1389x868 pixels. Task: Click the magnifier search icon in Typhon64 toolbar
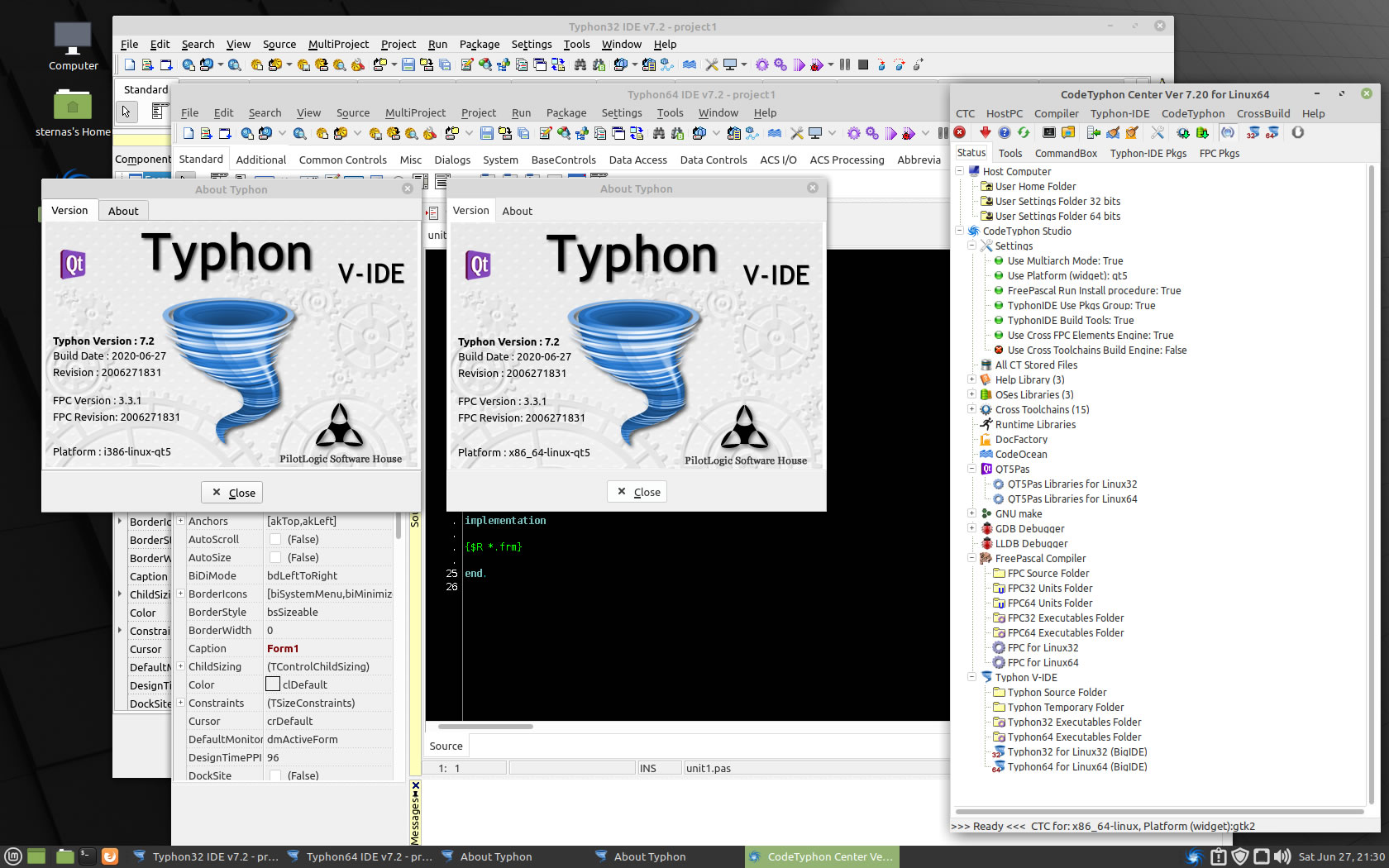(x=300, y=133)
